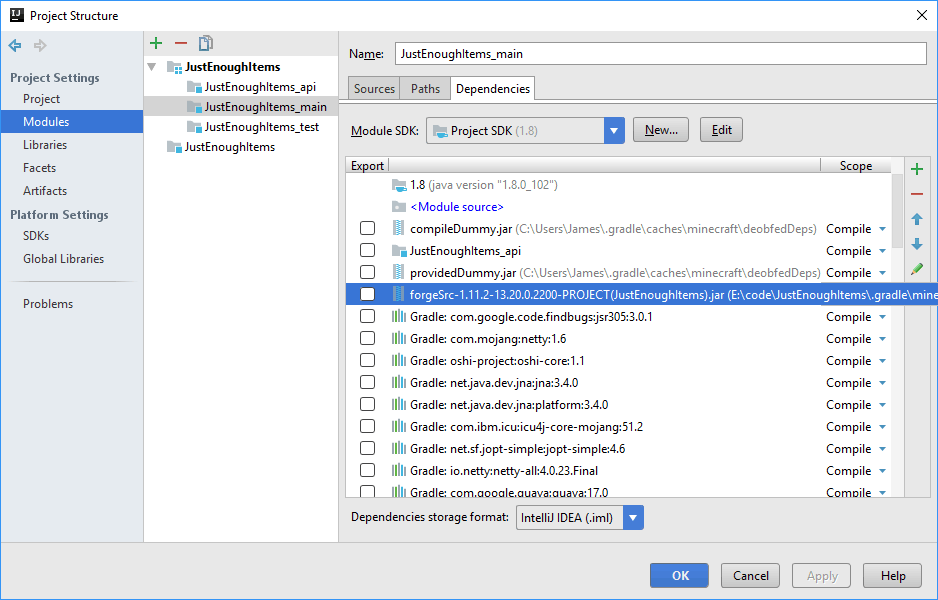Toggle export checkbox for providedDummy.jar
This screenshot has width=938, height=600.
(367, 272)
